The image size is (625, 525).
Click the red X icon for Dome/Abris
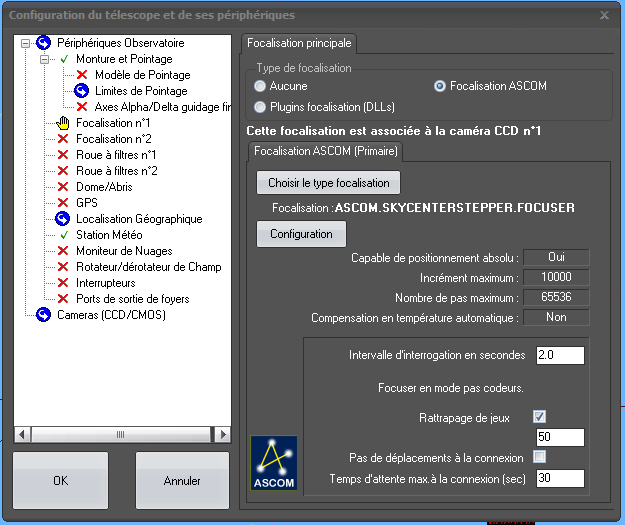pos(63,187)
